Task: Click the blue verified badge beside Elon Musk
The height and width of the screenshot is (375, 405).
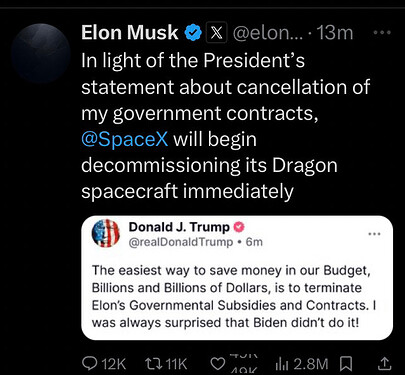Action: pos(193,33)
